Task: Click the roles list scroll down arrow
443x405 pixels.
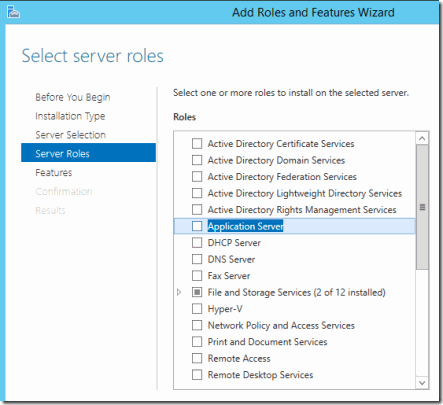Action: (422, 383)
